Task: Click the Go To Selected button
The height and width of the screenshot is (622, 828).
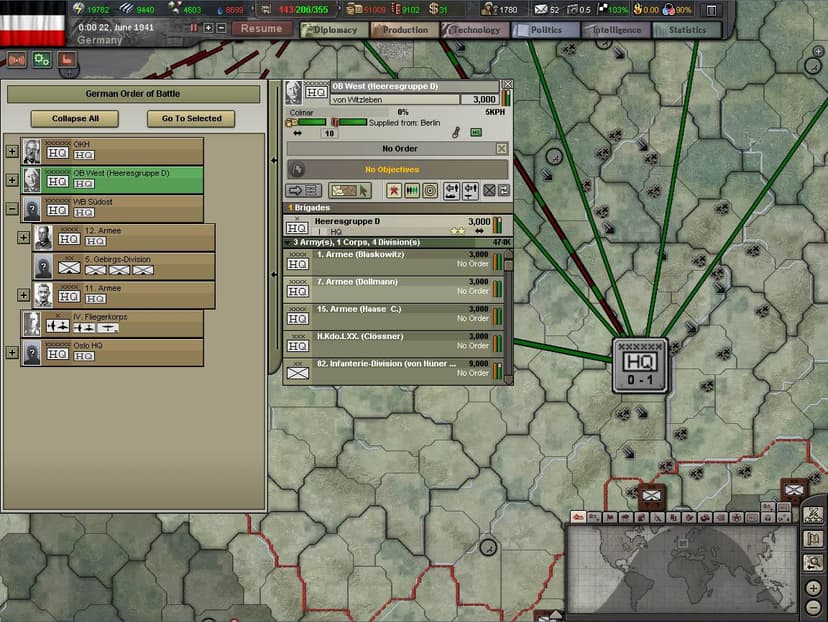Action: (x=192, y=119)
